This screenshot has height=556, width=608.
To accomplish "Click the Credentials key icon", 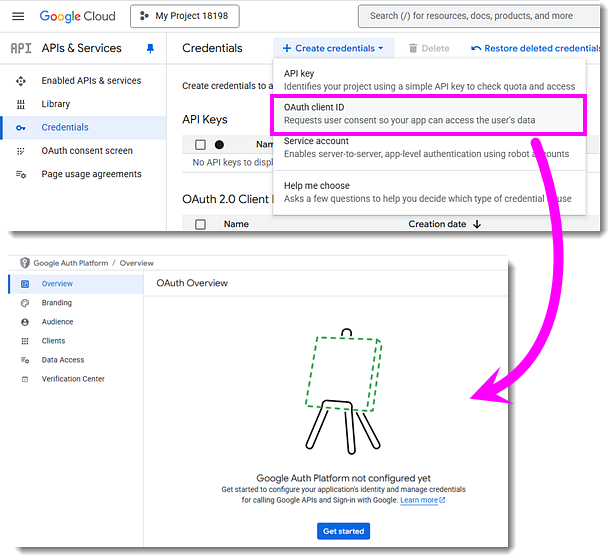I will [x=21, y=128].
